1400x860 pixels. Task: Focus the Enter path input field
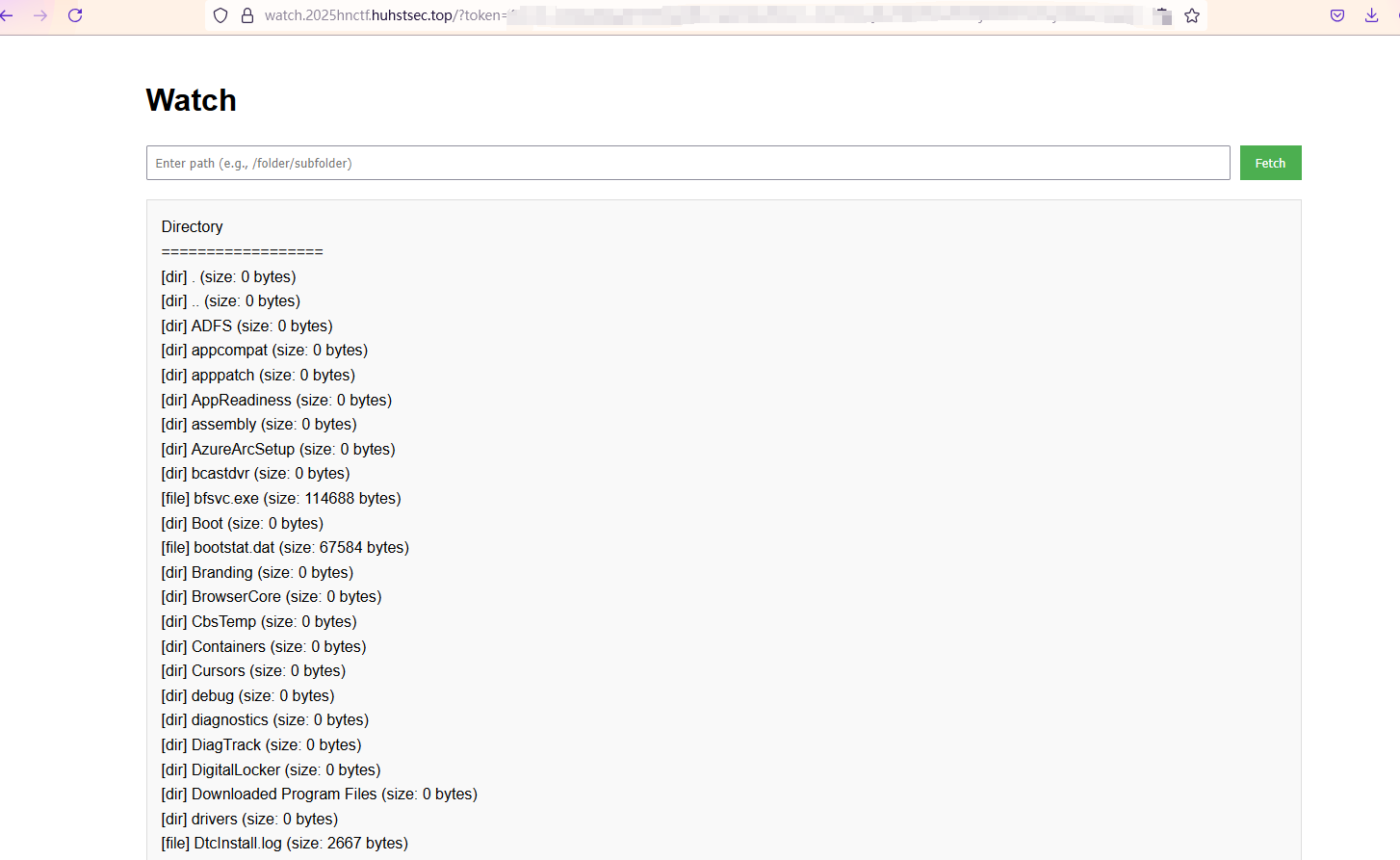tap(687, 163)
